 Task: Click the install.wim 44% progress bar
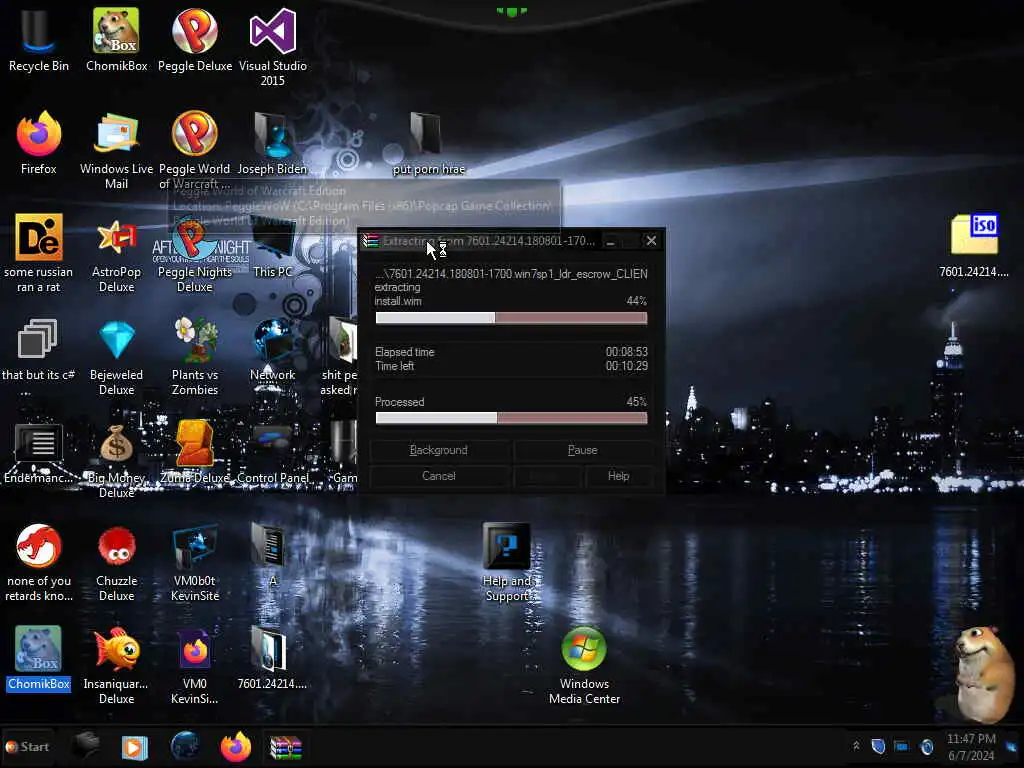[x=511, y=318]
